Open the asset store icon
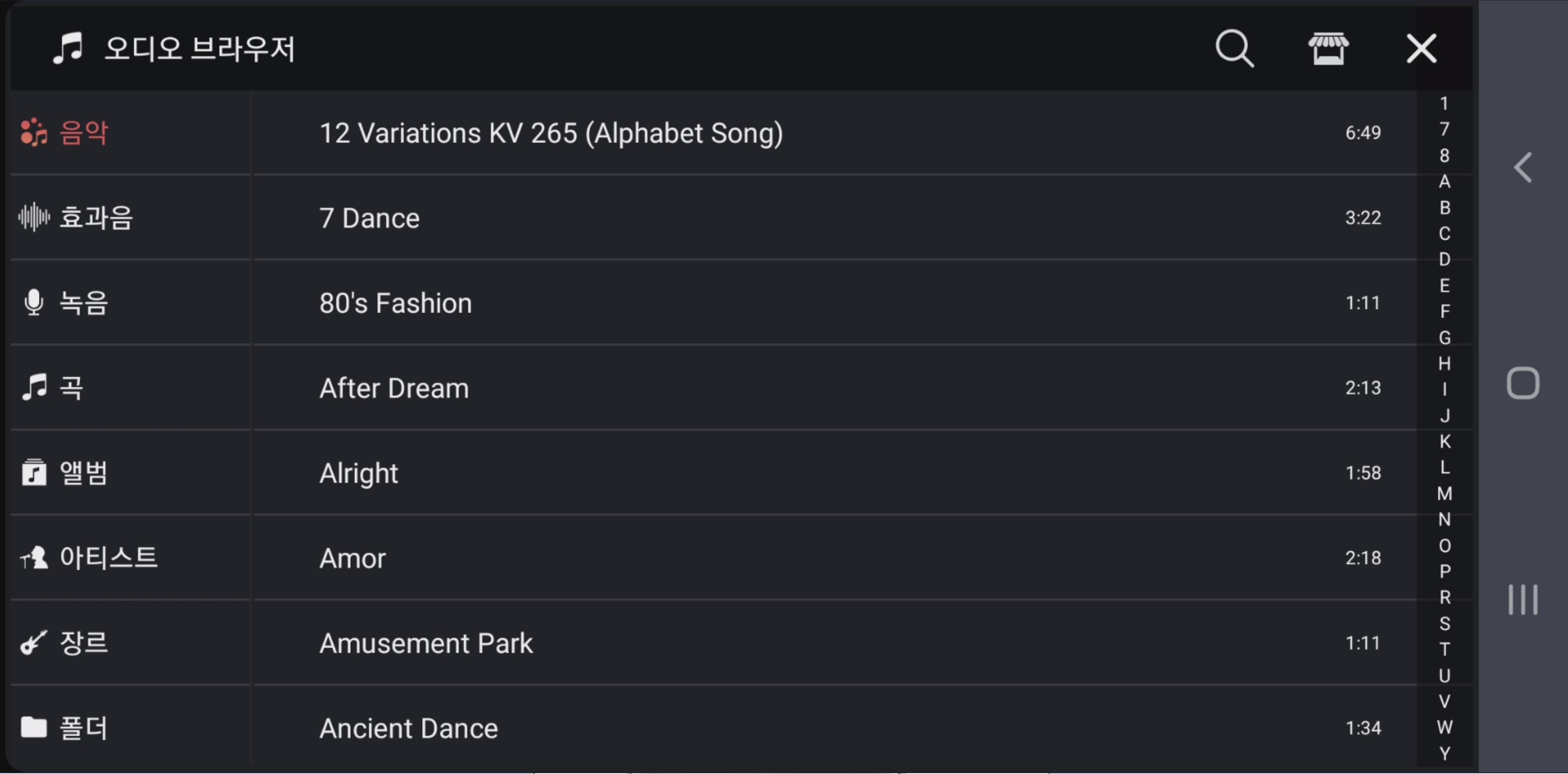 1328,49
